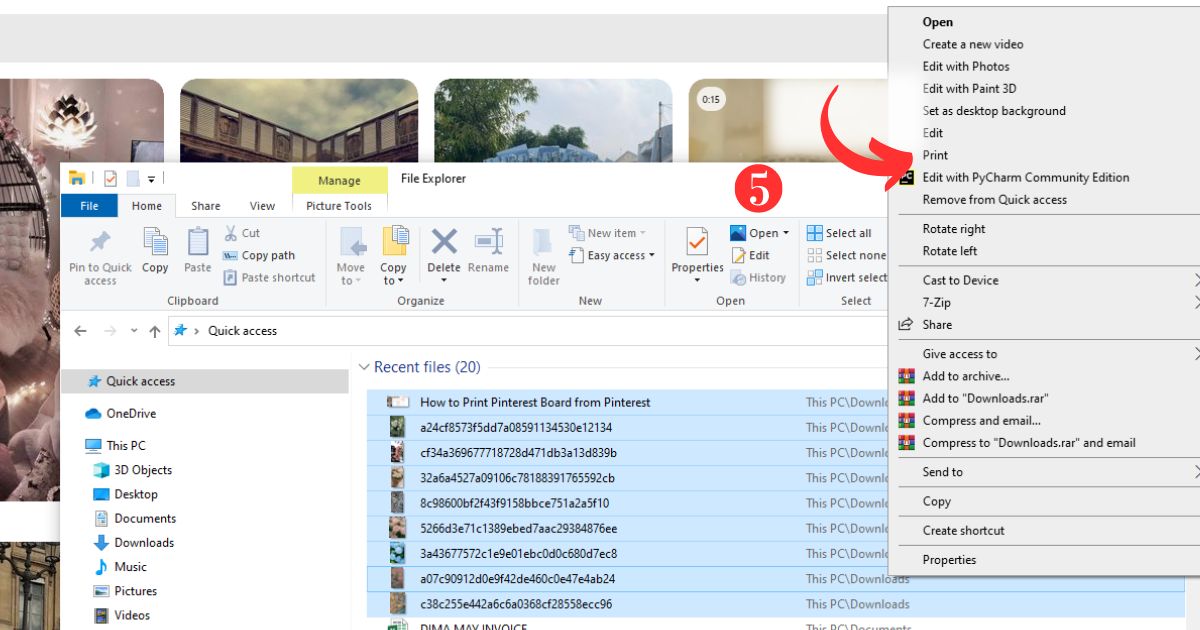Click the red Delete X icon
Image resolution: width=1200 pixels, height=630 pixels.
pyautogui.click(x=444, y=241)
